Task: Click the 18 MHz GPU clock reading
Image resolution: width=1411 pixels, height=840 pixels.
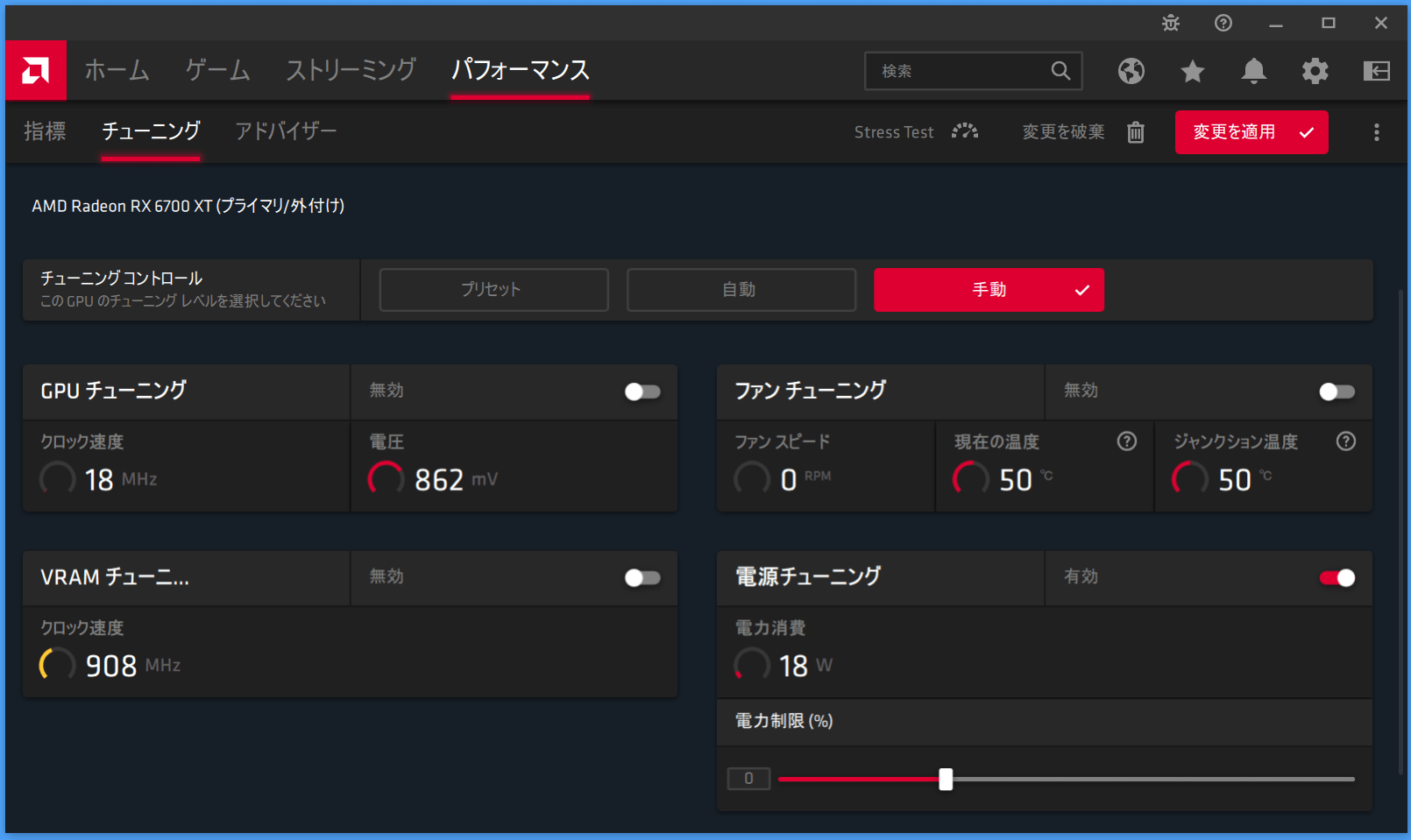Action: pos(121,479)
